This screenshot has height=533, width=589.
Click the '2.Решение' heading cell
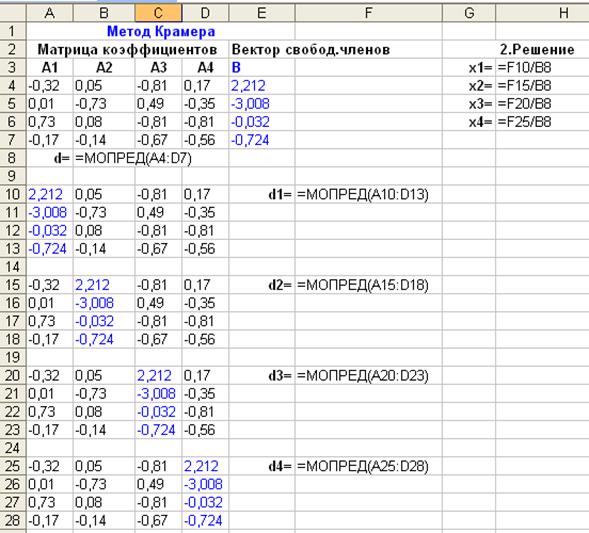coord(537,49)
